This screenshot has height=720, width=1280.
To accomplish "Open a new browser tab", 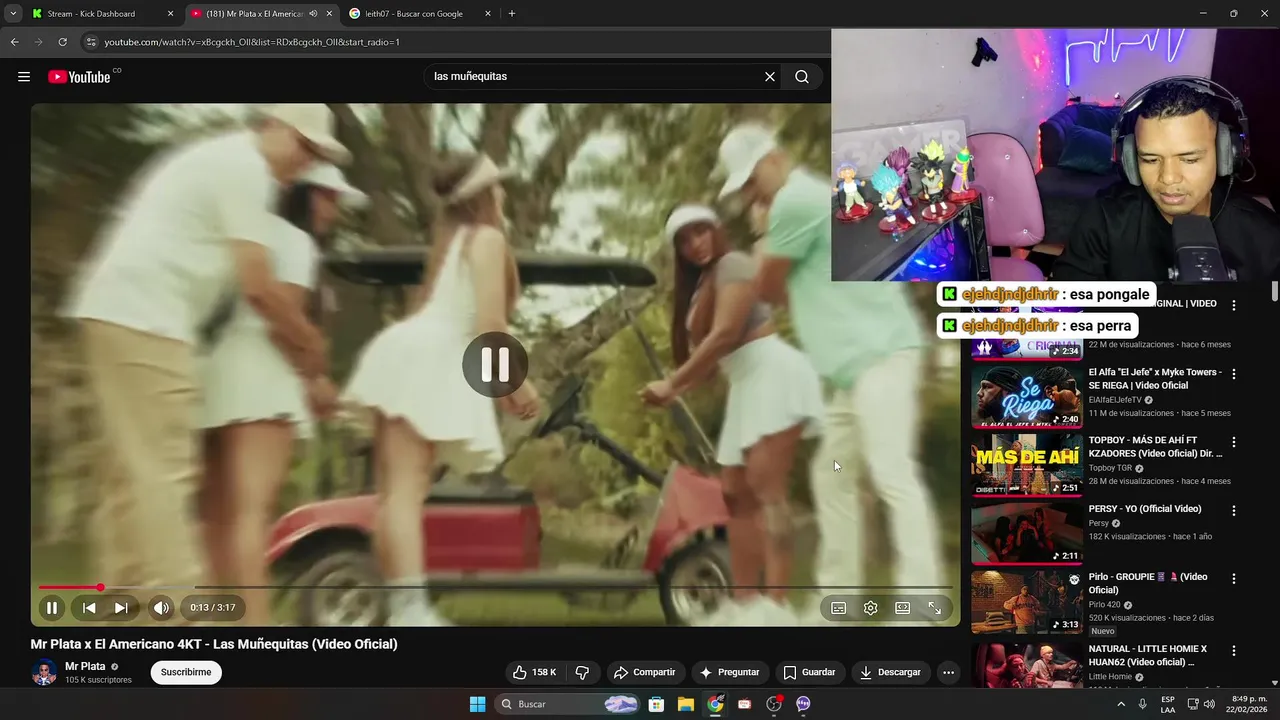I will coord(512,14).
